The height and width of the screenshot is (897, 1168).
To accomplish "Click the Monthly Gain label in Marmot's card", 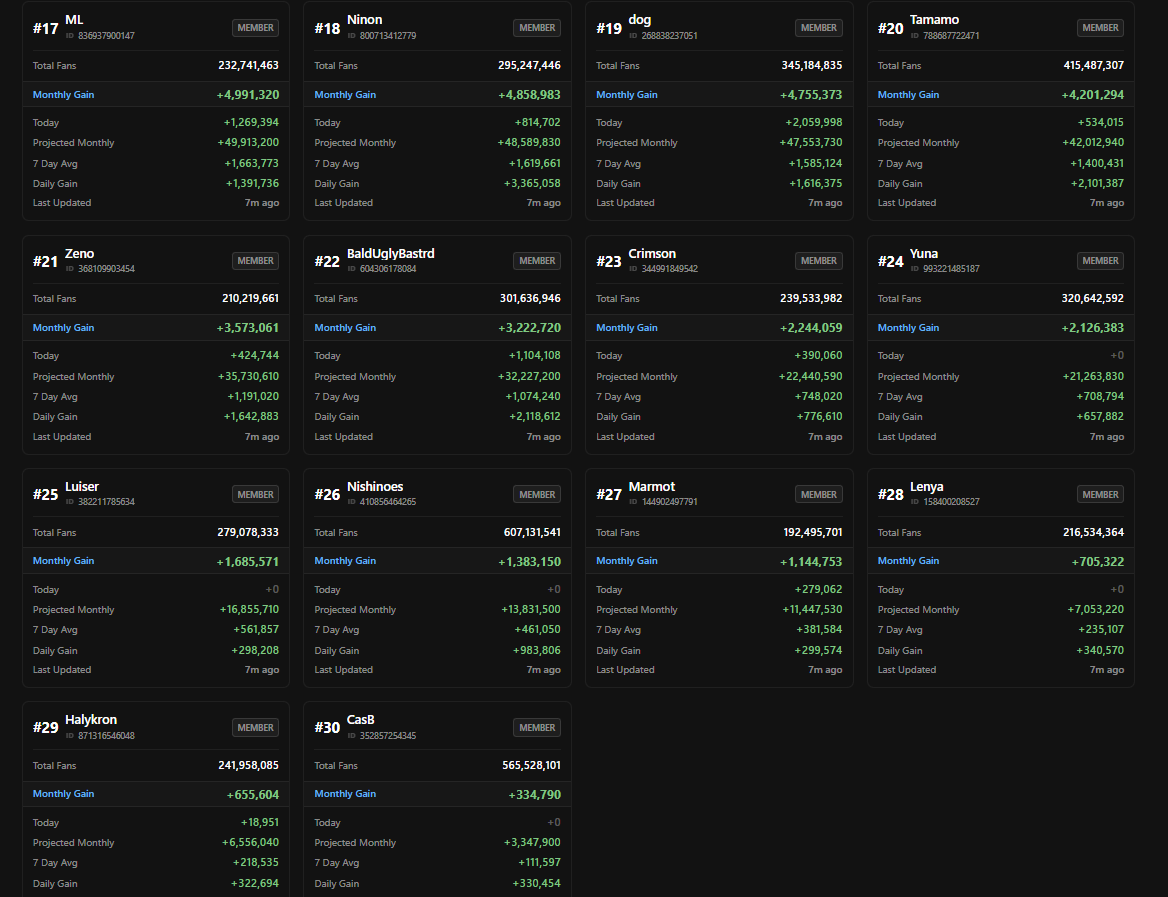I will point(626,561).
